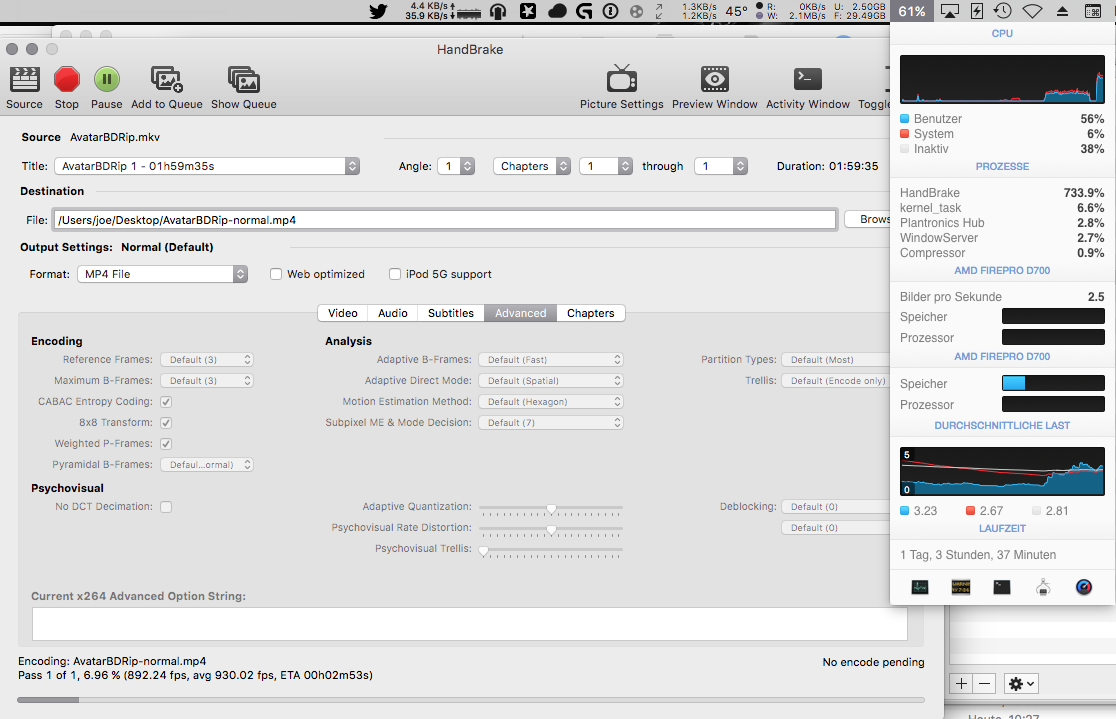
Task: Open the Chapters range type dropdown
Action: (532, 166)
